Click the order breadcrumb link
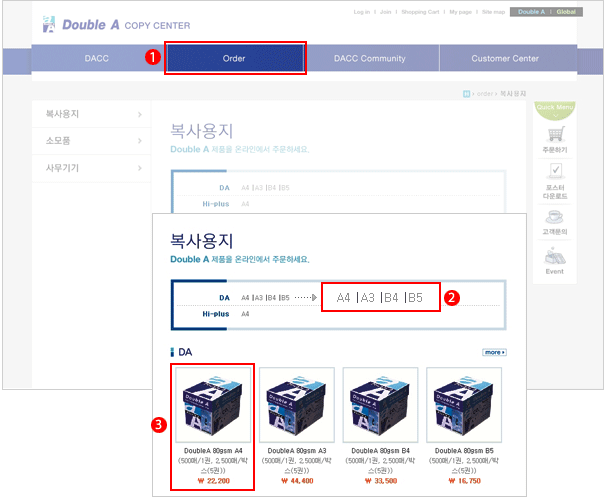The image size is (604, 497). click(485, 94)
